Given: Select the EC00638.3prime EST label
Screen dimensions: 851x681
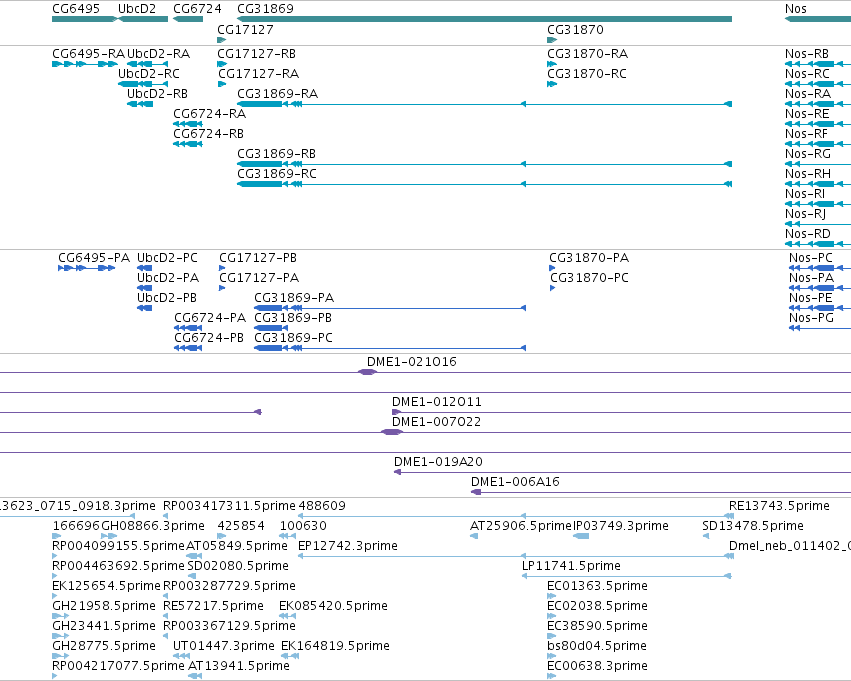Looking at the screenshot, I should [x=597, y=666].
